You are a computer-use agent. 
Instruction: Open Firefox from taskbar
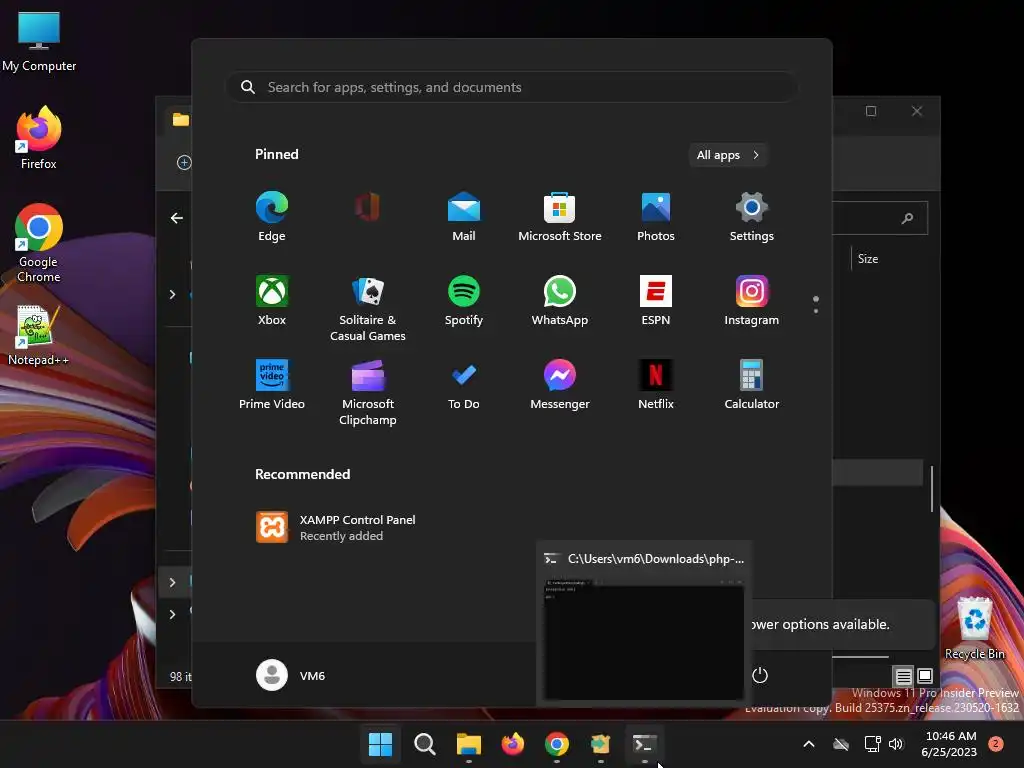coord(513,744)
